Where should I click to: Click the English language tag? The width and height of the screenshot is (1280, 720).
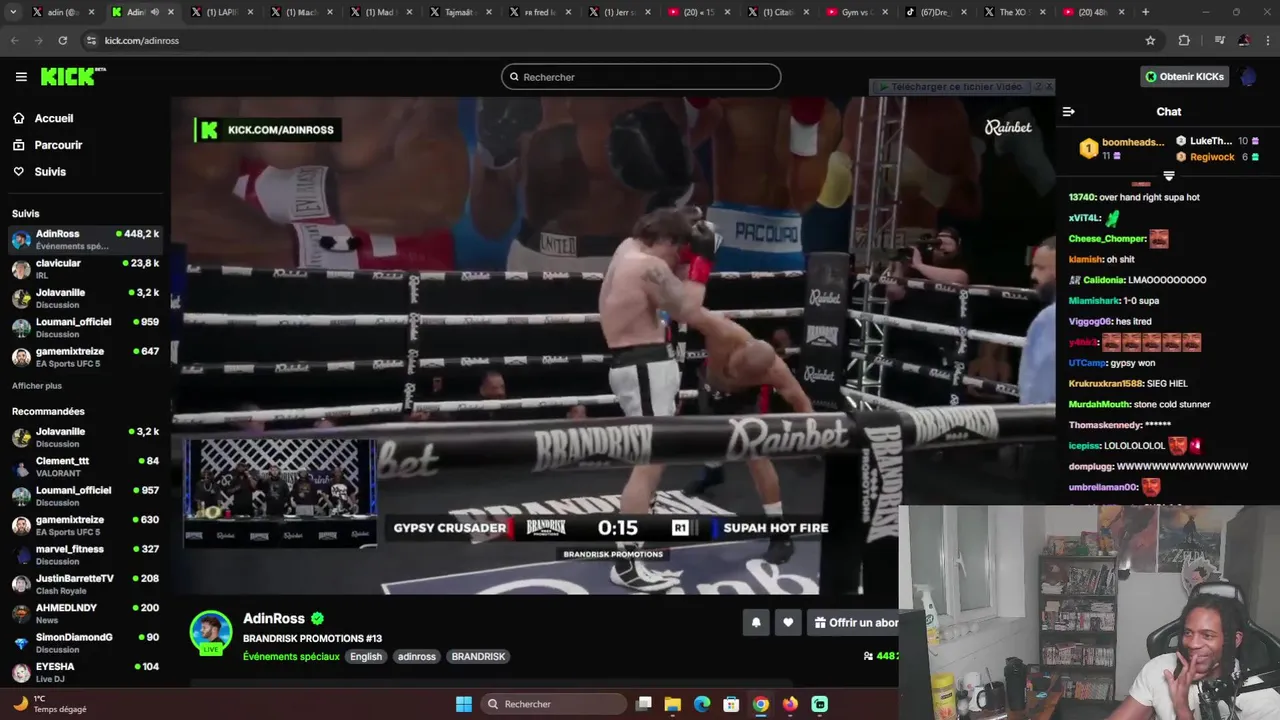tap(366, 657)
